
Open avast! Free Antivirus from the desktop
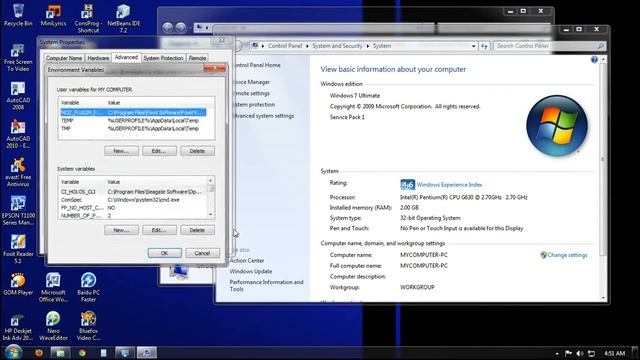click(x=18, y=173)
